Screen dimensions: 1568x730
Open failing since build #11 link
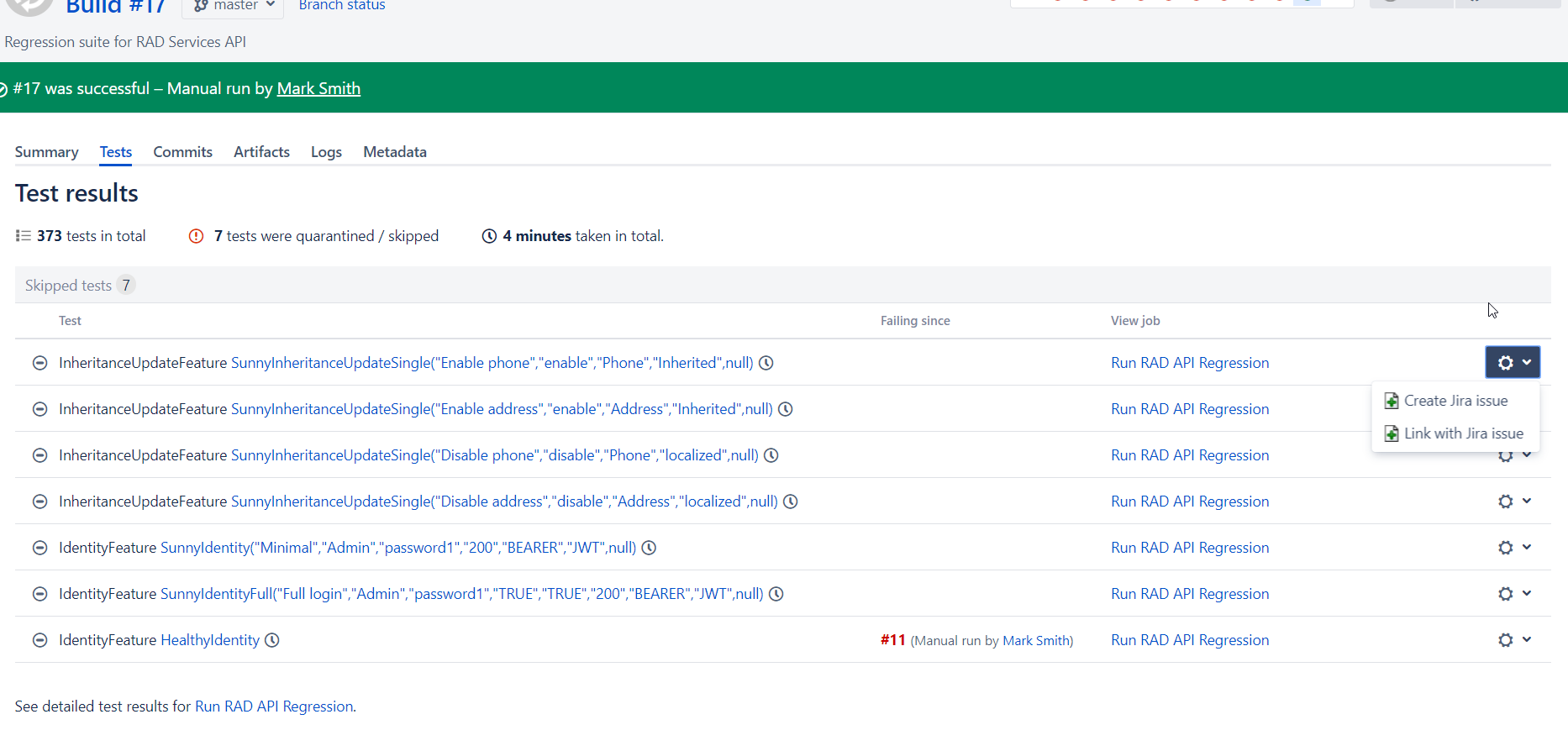pos(892,640)
